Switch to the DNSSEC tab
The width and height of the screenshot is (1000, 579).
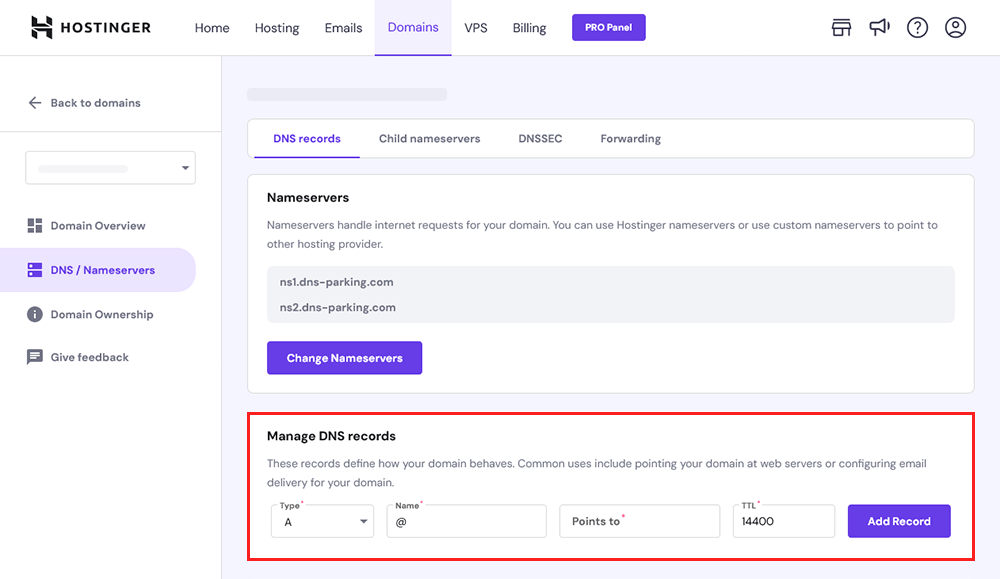pyautogui.click(x=540, y=138)
